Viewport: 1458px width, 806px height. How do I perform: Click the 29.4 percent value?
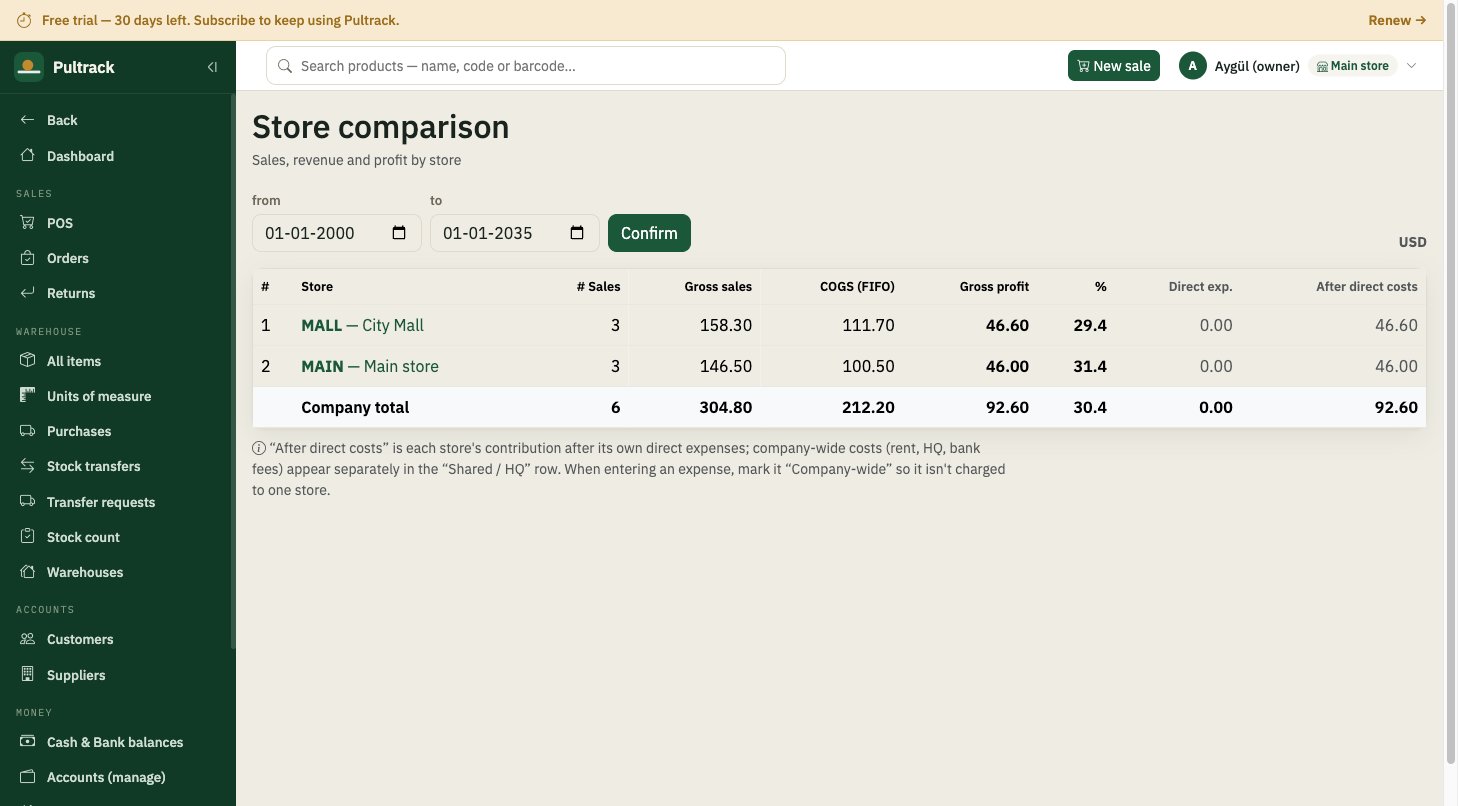point(1090,325)
